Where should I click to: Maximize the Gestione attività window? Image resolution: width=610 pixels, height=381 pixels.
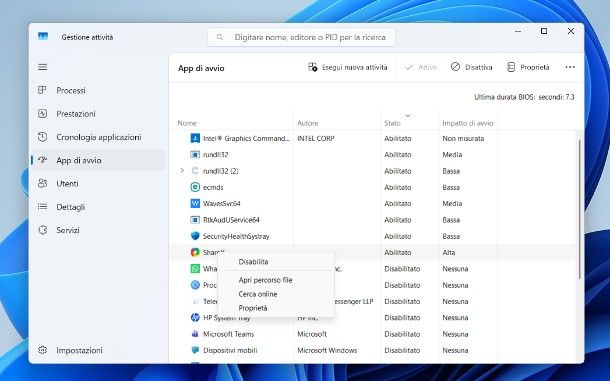tap(544, 31)
